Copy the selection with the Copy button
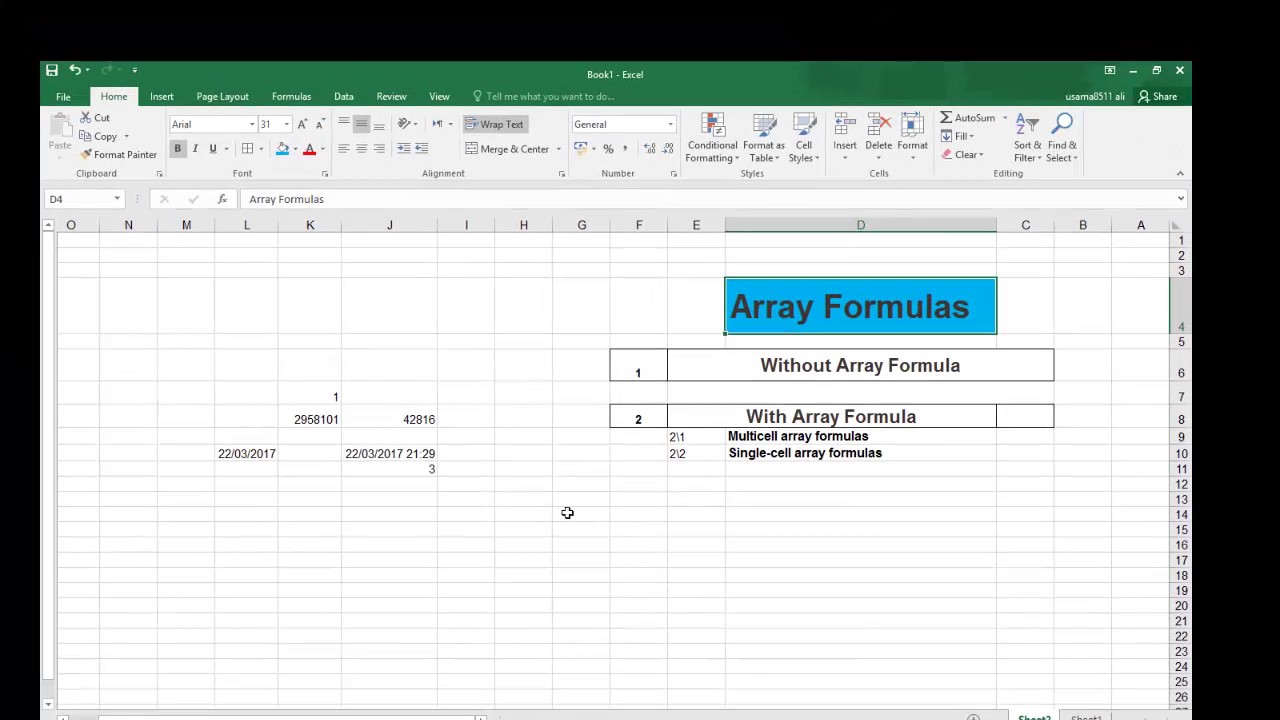Image resolution: width=1280 pixels, height=720 pixels. (x=99, y=136)
